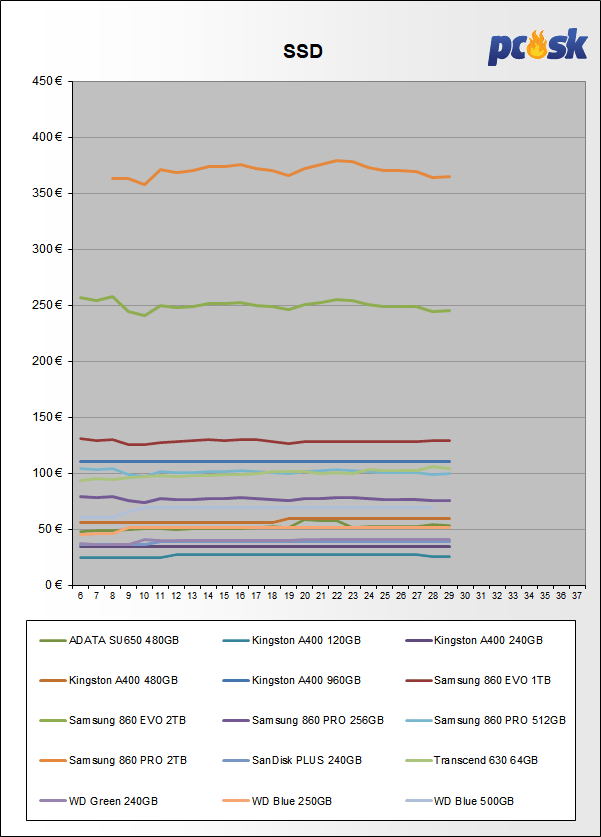Click the 50 € axis label
The height and width of the screenshot is (837, 601).
tap(50, 529)
